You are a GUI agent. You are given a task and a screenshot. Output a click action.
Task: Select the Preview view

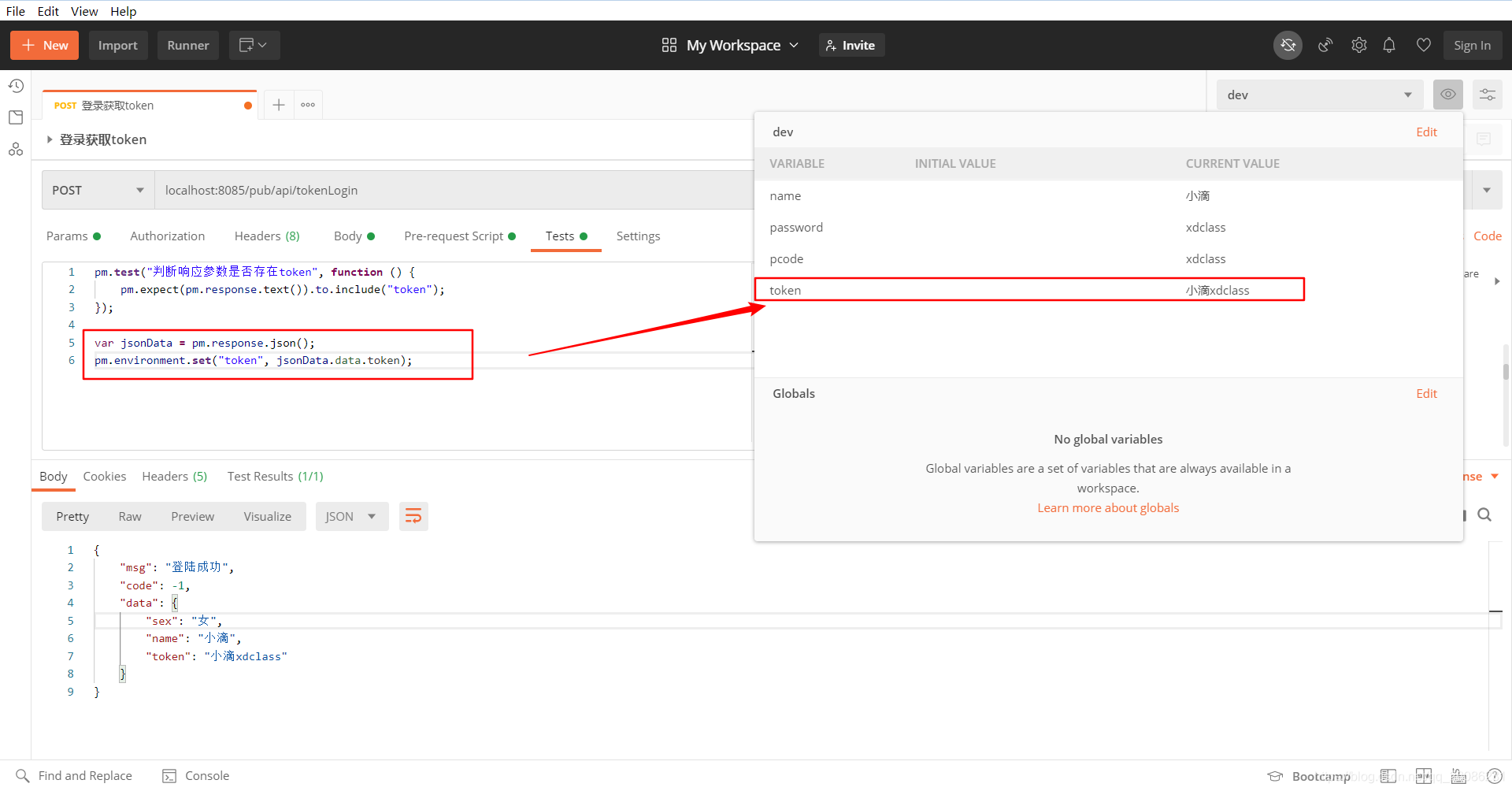pos(192,517)
